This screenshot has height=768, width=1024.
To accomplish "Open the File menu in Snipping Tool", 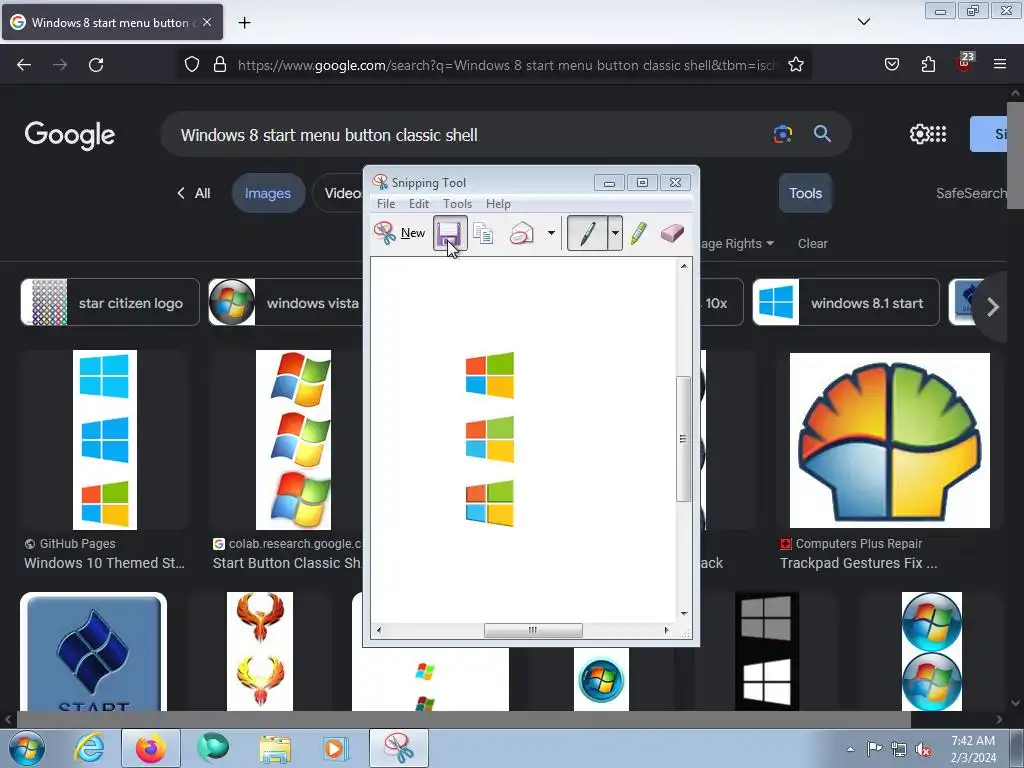I will pyautogui.click(x=386, y=204).
